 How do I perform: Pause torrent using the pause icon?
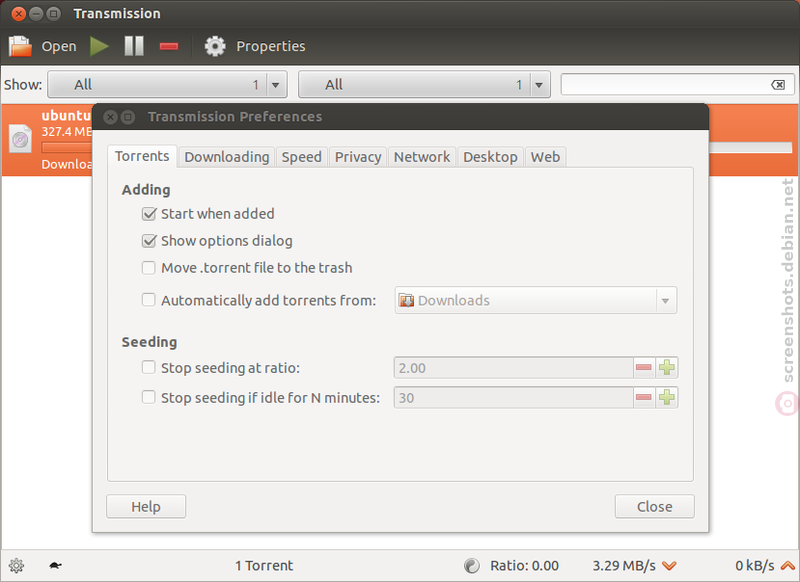pos(134,46)
